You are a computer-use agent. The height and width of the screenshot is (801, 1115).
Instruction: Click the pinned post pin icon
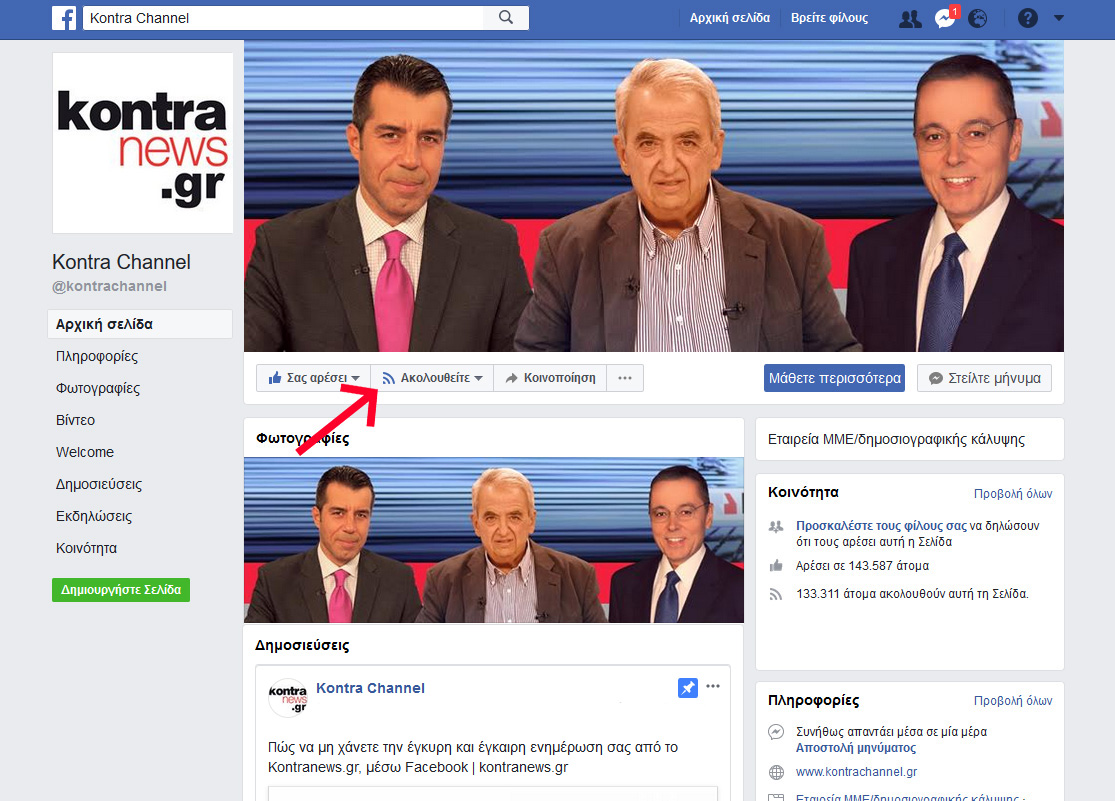(x=688, y=688)
